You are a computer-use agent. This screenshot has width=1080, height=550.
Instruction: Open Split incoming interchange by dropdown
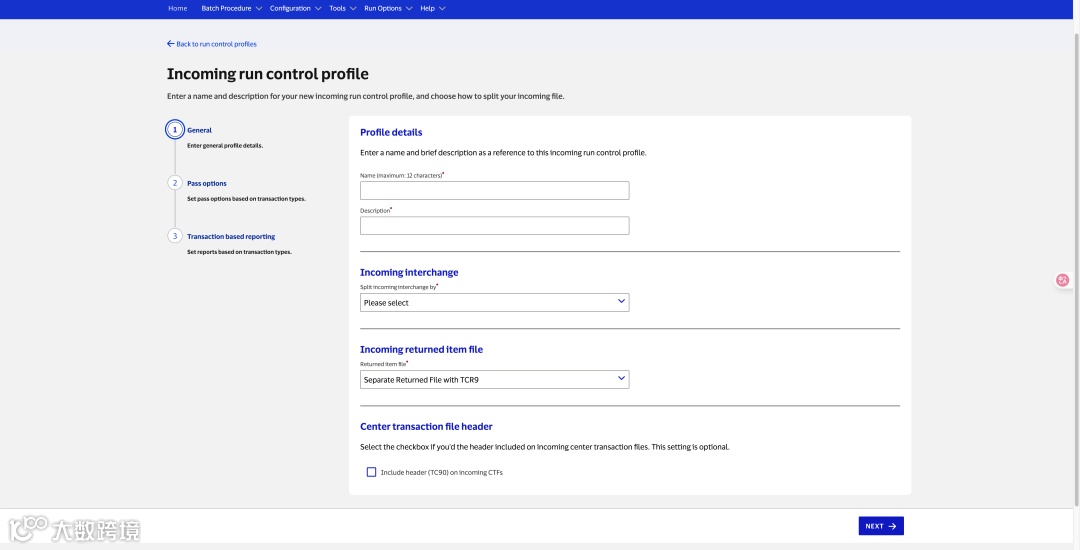(494, 302)
